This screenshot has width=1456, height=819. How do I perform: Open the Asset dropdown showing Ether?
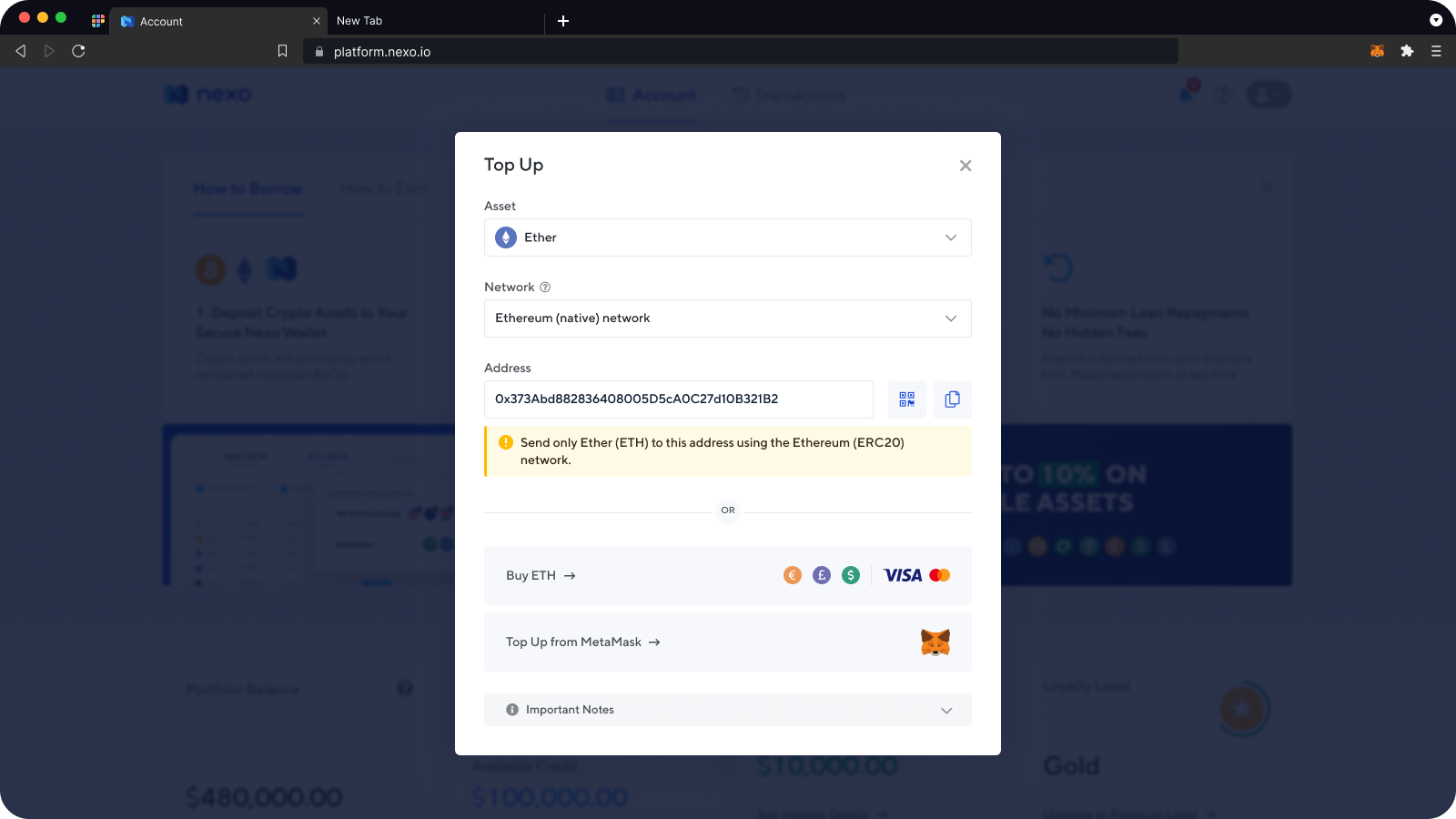tap(728, 238)
